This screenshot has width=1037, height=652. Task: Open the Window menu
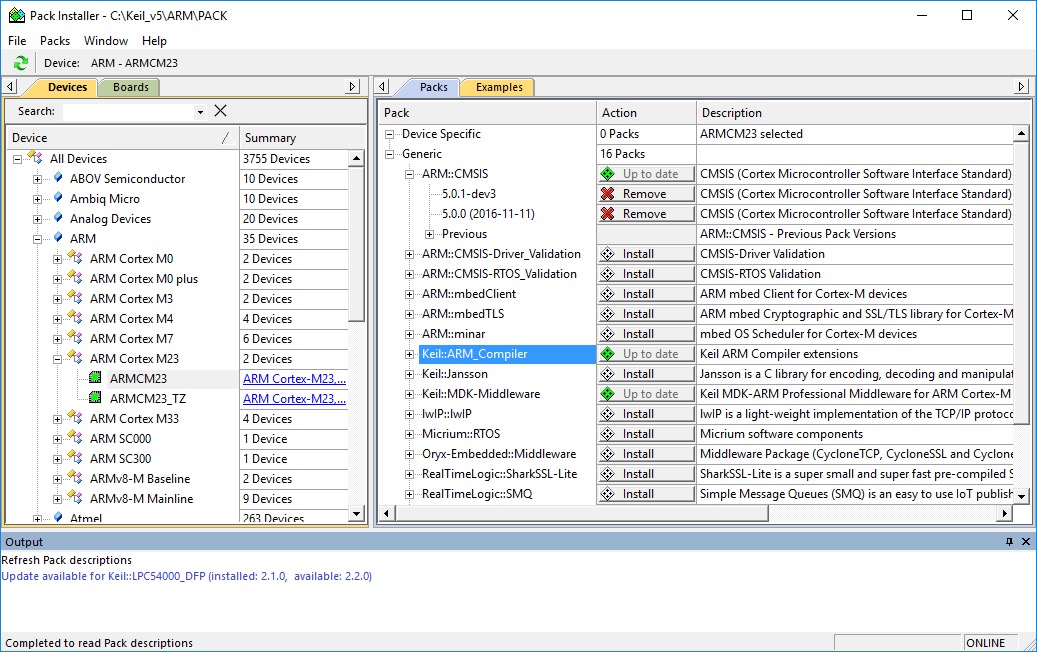[x=106, y=41]
